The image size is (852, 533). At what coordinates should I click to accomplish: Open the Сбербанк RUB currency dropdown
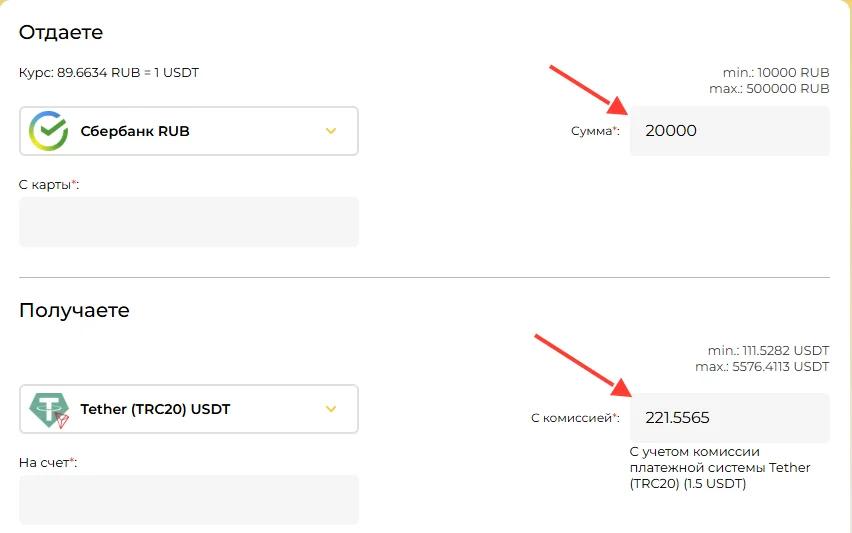click(x=189, y=131)
